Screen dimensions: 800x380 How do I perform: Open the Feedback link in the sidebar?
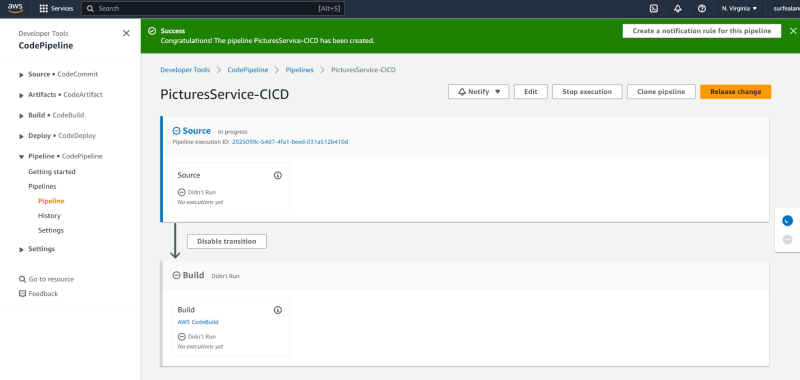38,294
